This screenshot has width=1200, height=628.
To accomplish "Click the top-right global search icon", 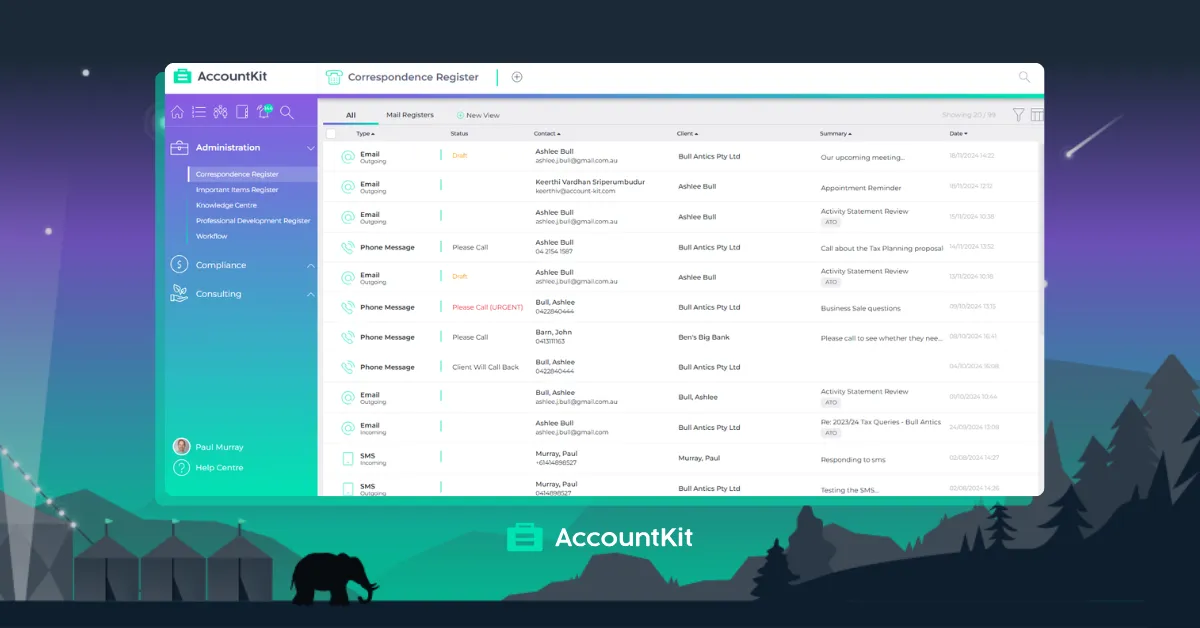I will tap(1024, 77).
